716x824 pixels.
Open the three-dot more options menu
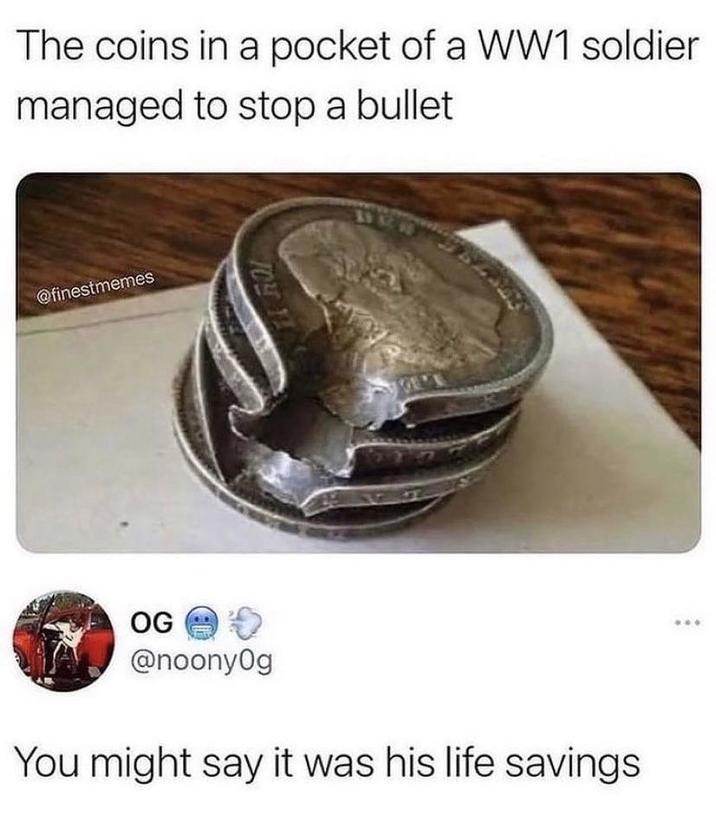[687, 624]
